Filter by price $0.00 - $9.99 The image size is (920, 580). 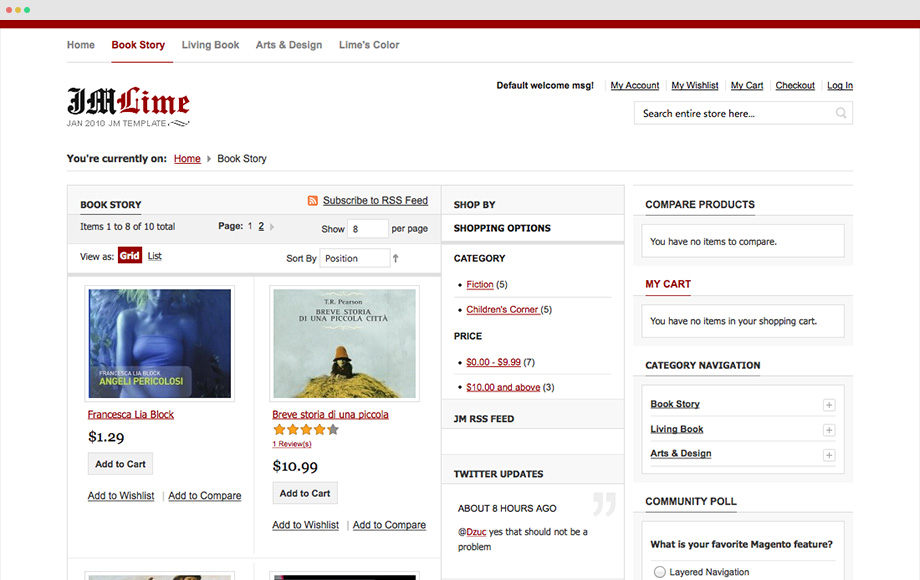493,362
